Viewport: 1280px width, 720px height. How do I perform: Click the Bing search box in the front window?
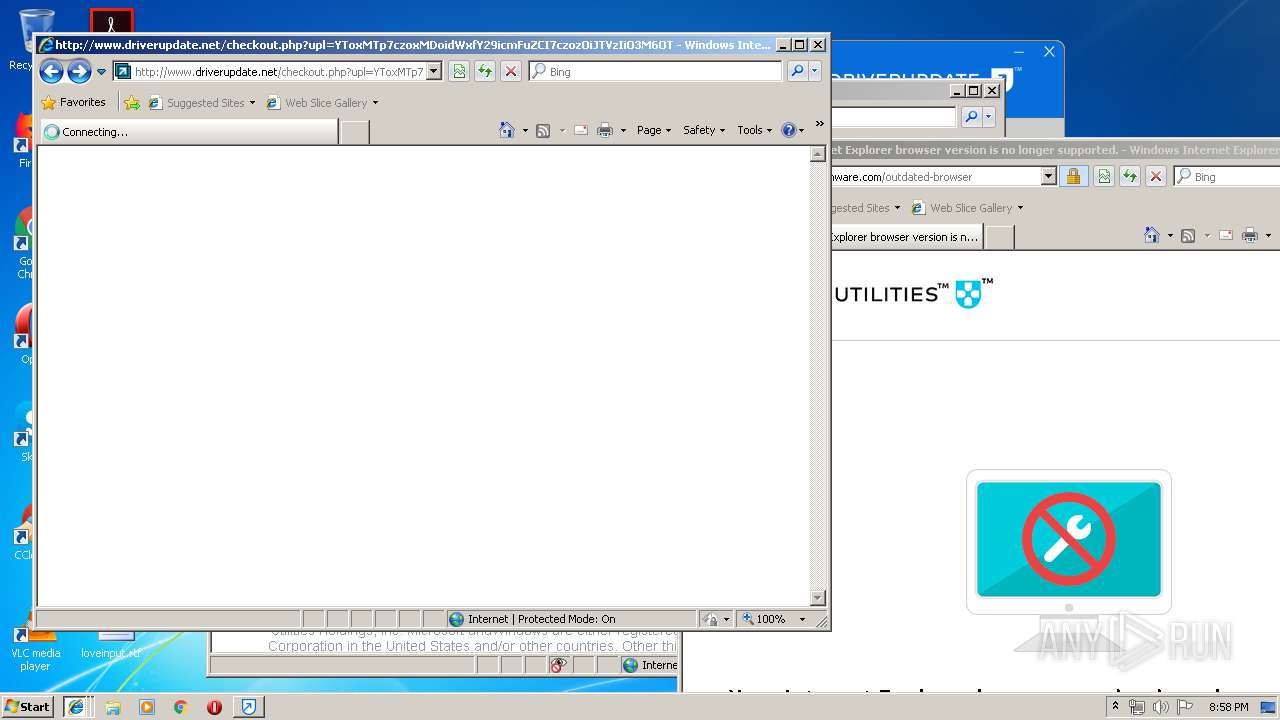656,72
